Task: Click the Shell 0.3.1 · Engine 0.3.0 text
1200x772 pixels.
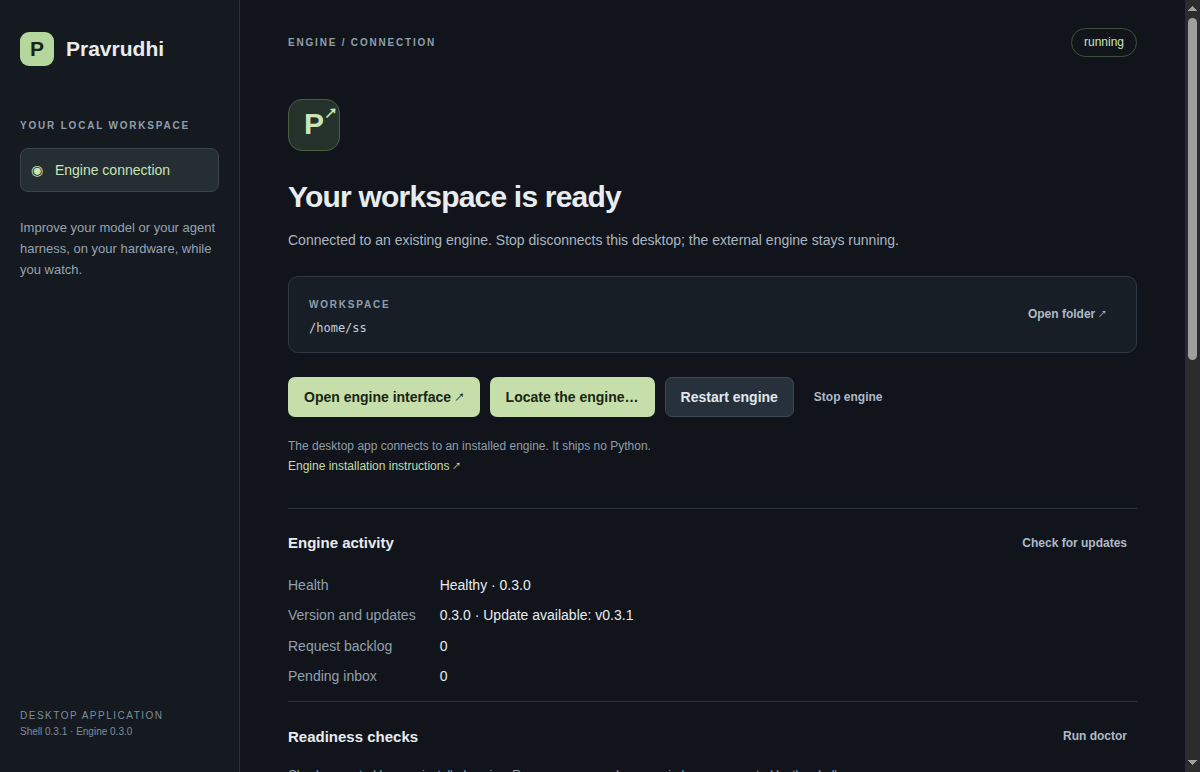Action: [x=76, y=731]
